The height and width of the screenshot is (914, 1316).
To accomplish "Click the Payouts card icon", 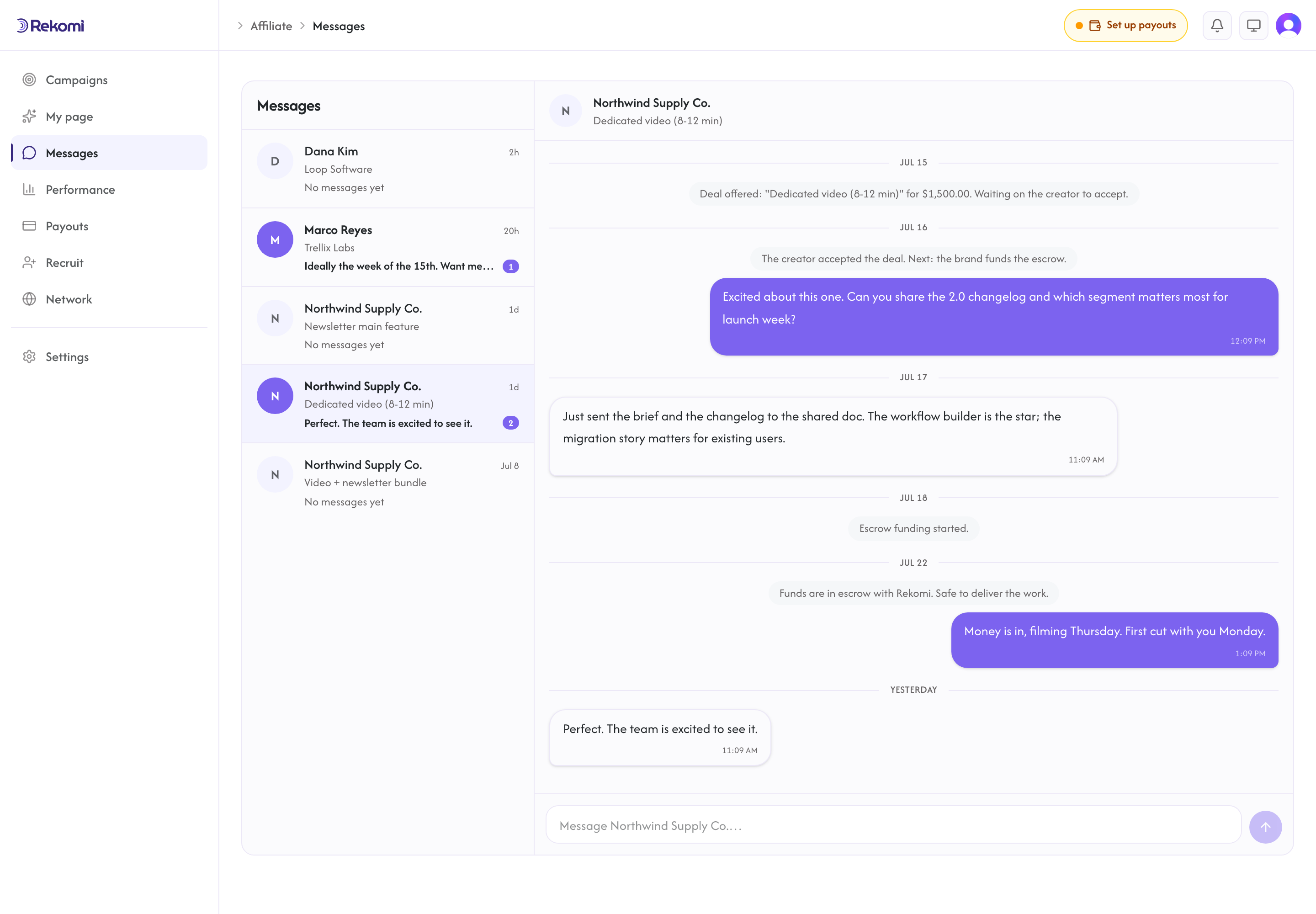I will [x=29, y=226].
